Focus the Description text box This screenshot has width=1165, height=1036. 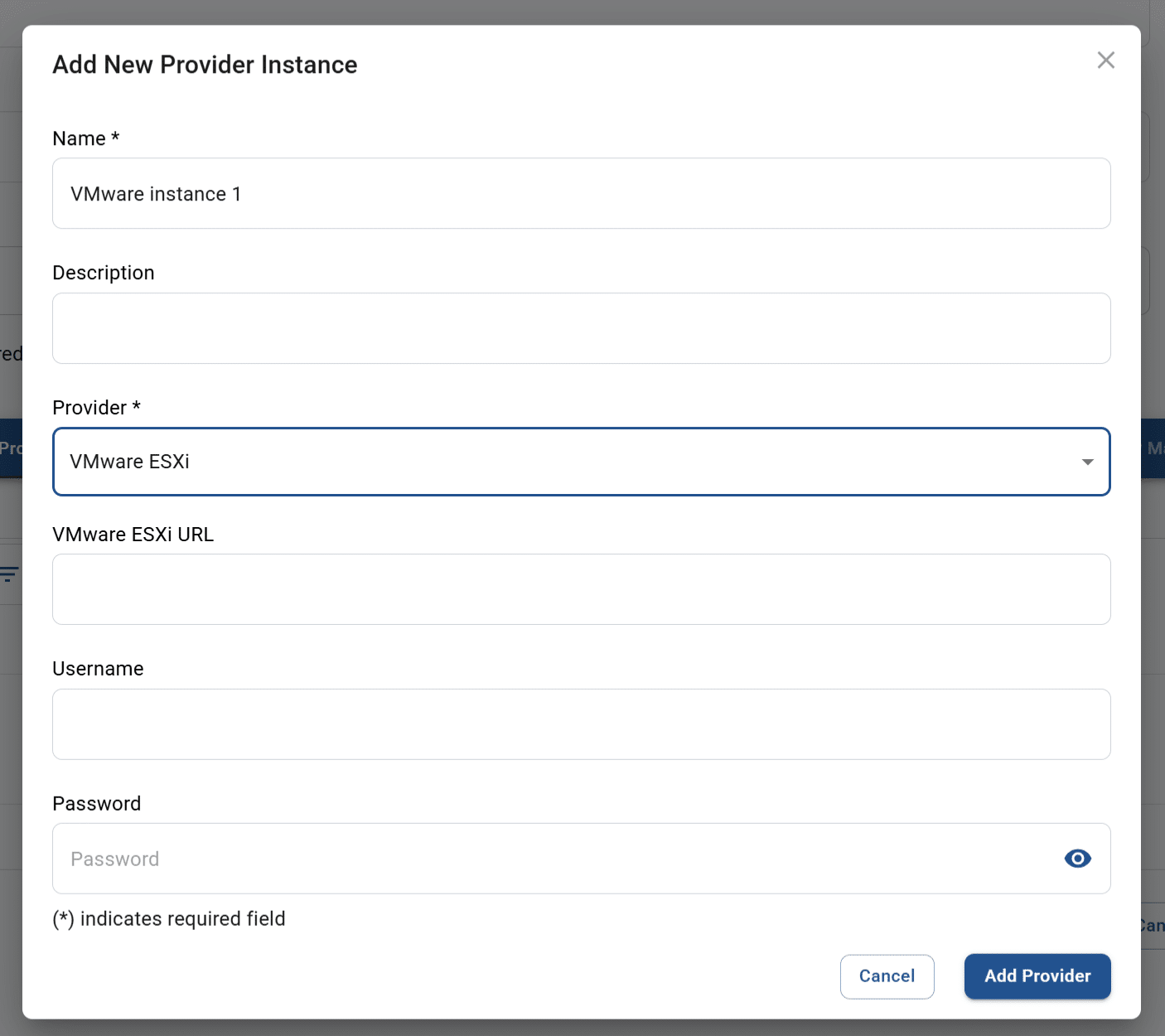point(580,328)
